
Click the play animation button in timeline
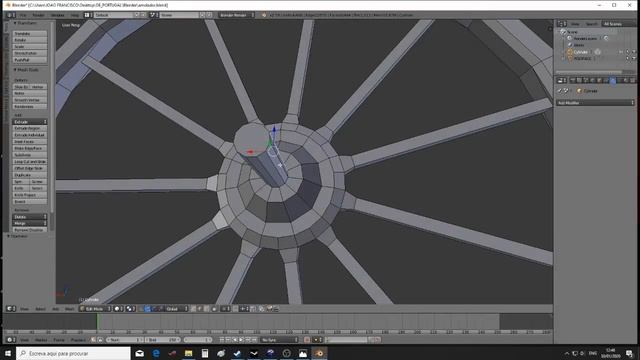241,340
